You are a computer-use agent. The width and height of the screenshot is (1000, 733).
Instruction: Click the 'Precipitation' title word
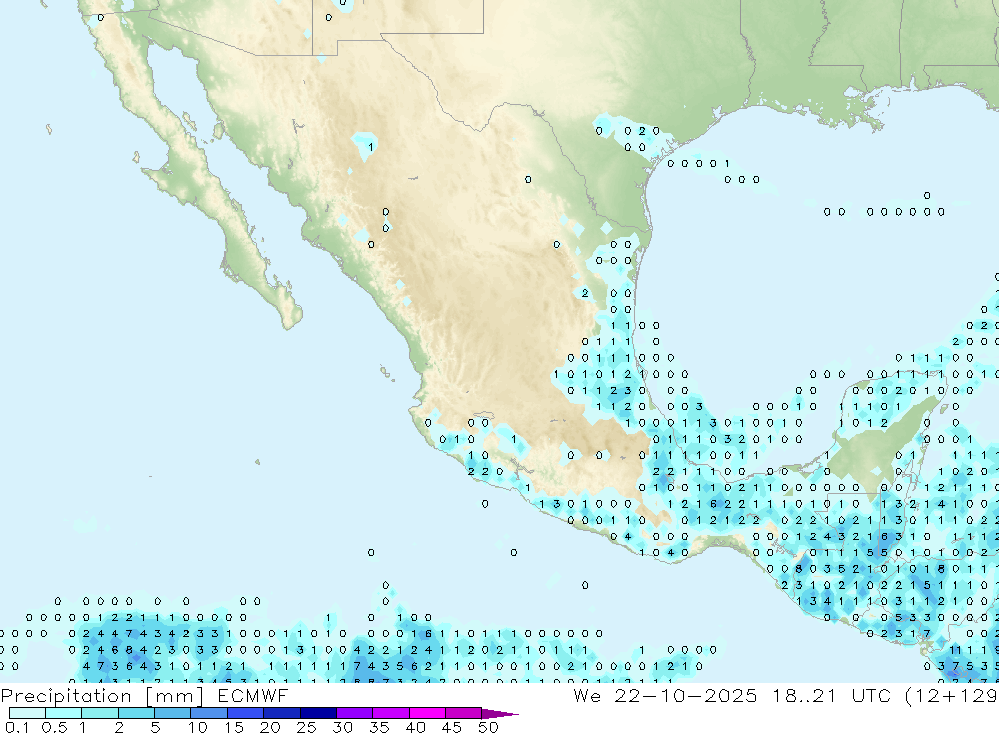point(66,696)
